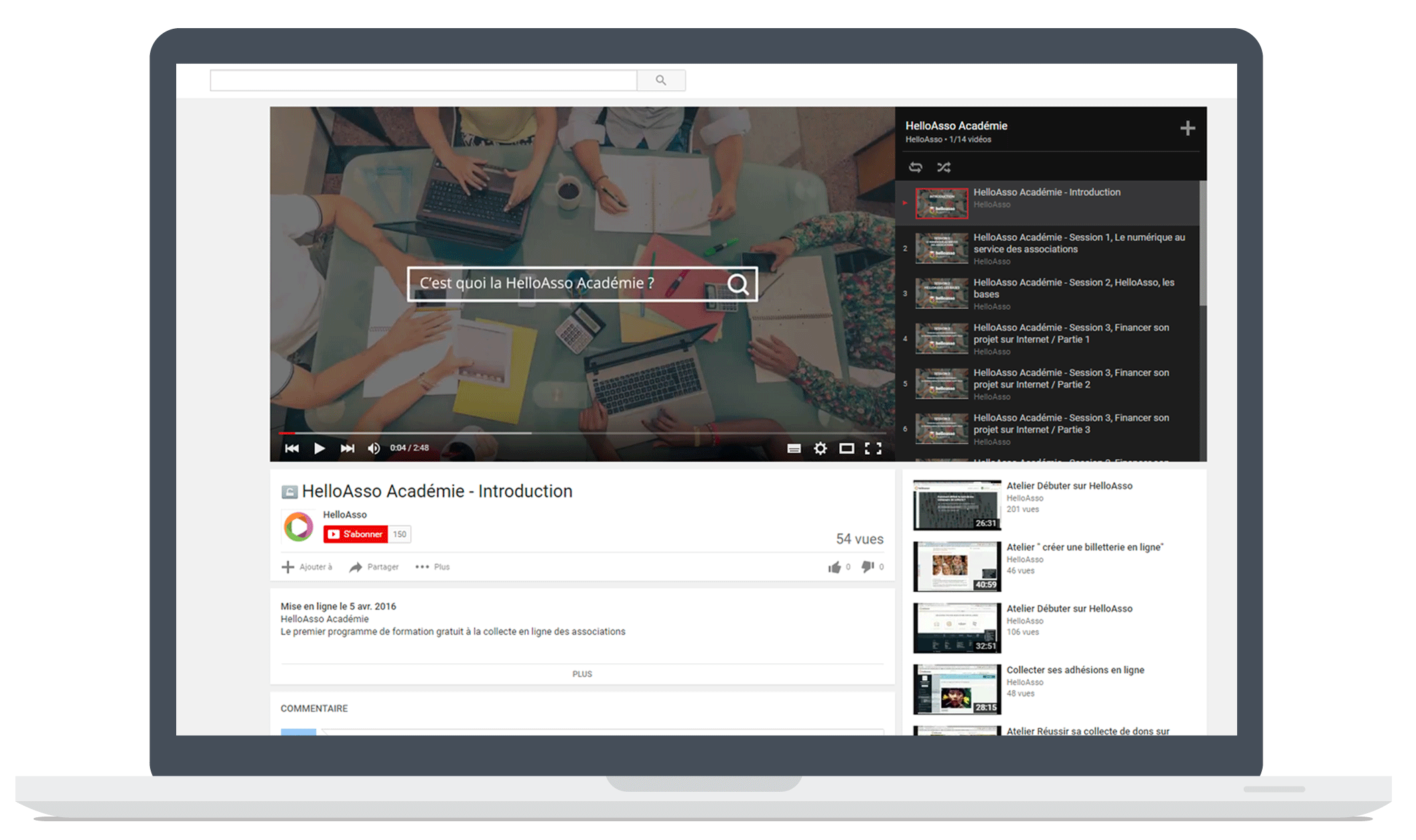Open Atelier Débuter sur HelloAsso, 32:51
This screenshot has height=840, width=1416.
pyautogui.click(x=957, y=628)
